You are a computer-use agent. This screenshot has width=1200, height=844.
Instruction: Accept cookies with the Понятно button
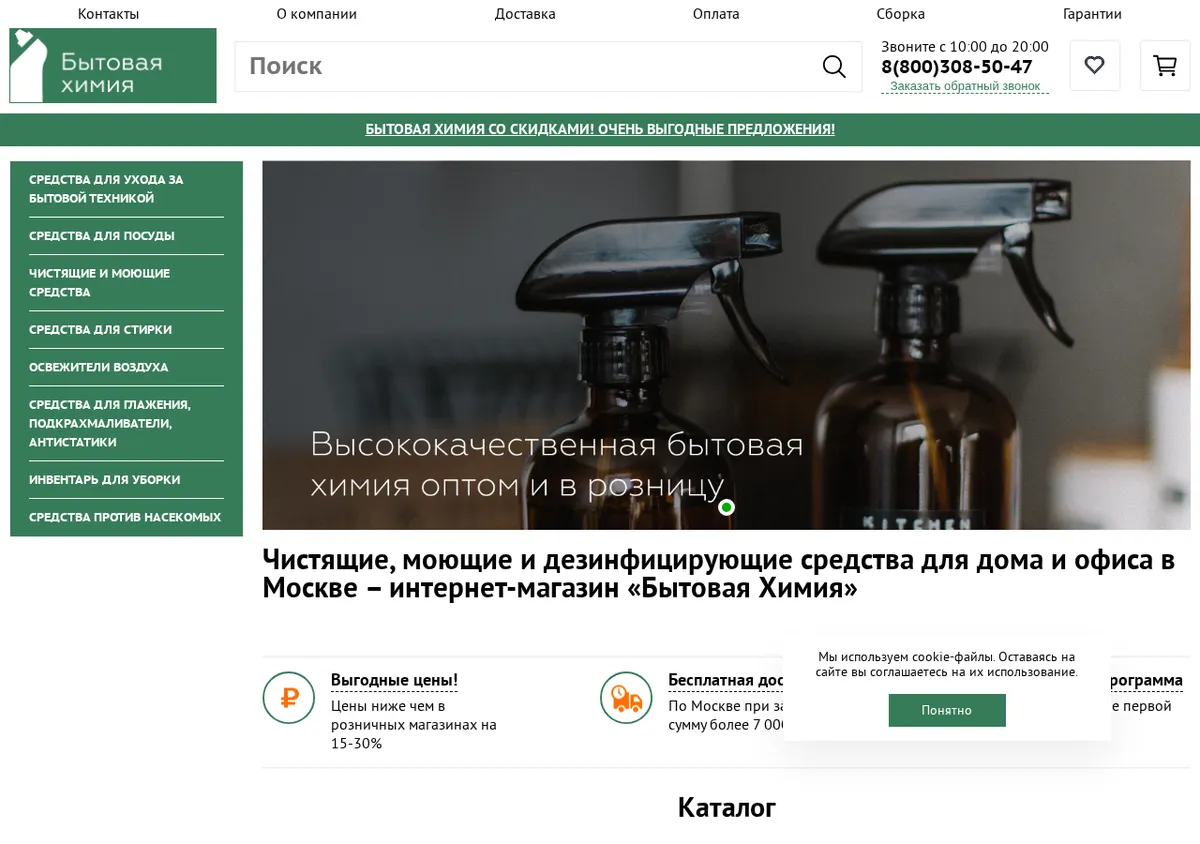point(947,710)
